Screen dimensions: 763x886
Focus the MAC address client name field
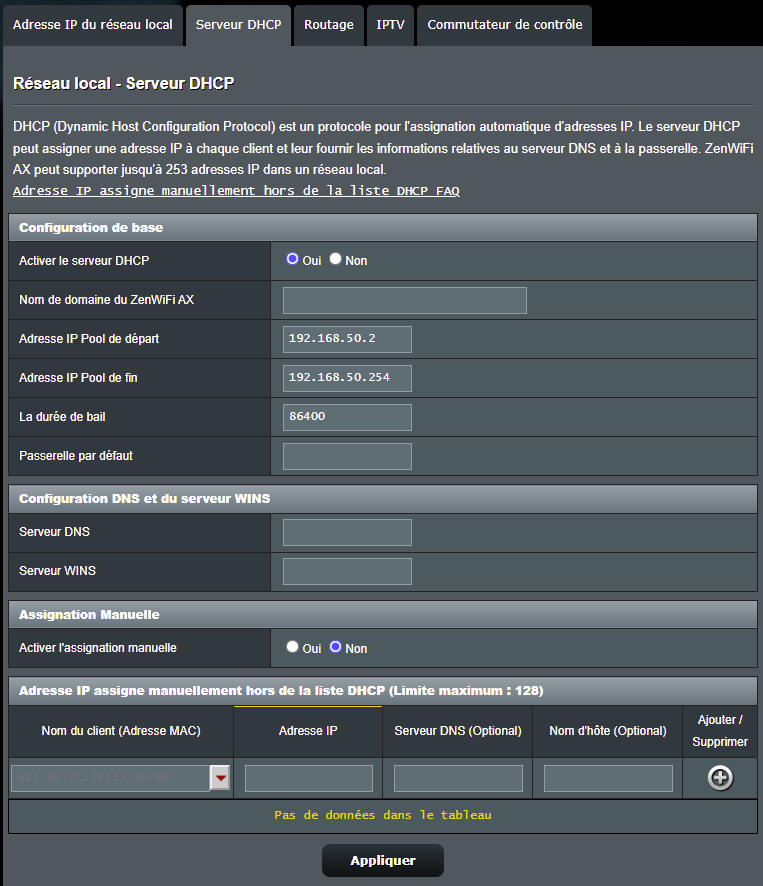110,778
